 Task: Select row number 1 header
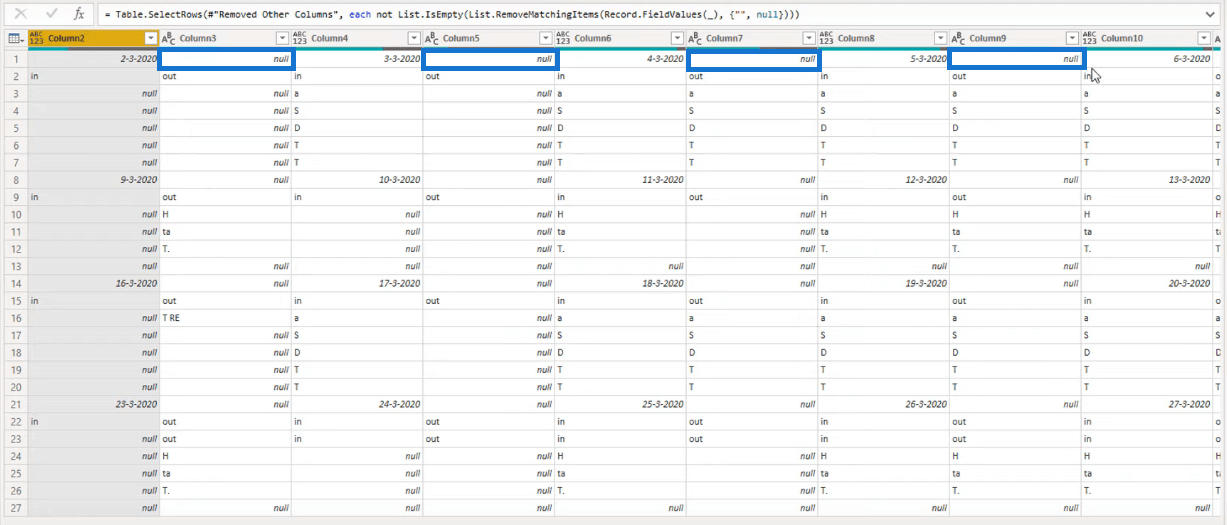[14, 59]
